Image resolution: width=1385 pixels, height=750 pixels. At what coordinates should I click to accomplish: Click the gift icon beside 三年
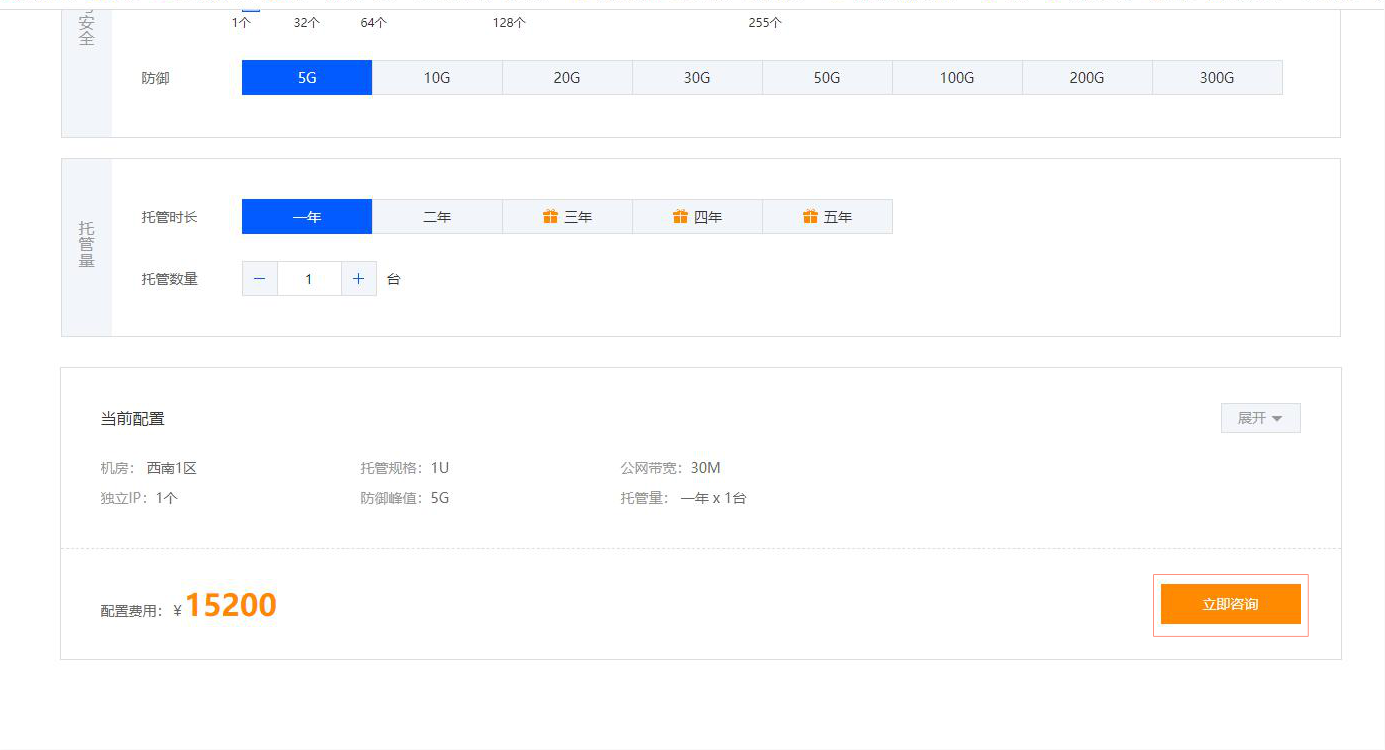(550, 217)
